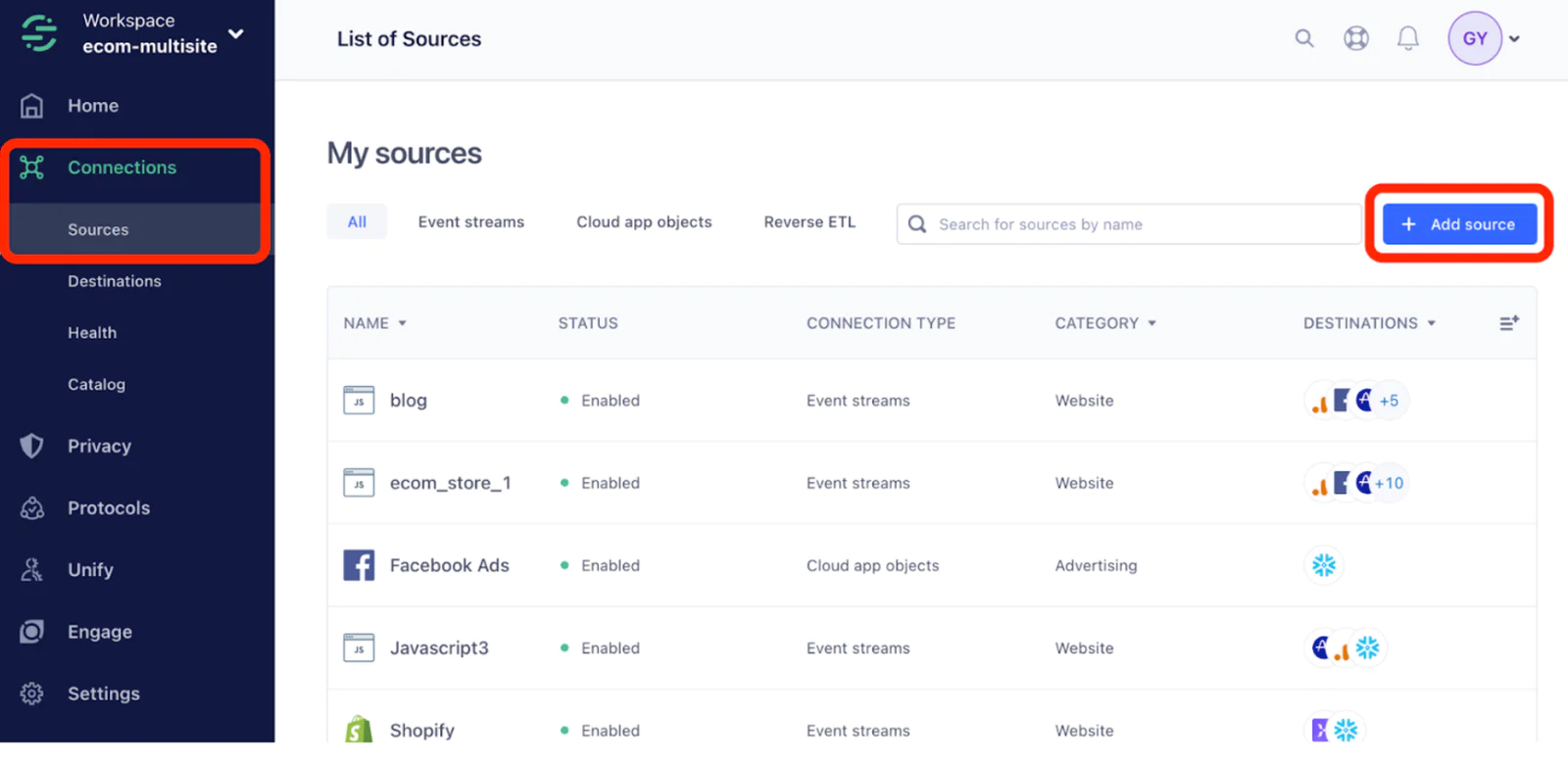The height and width of the screenshot is (763, 1568).
Task: Click the +10 destinations badge for ecom_store_1
Action: pos(1389,483)
